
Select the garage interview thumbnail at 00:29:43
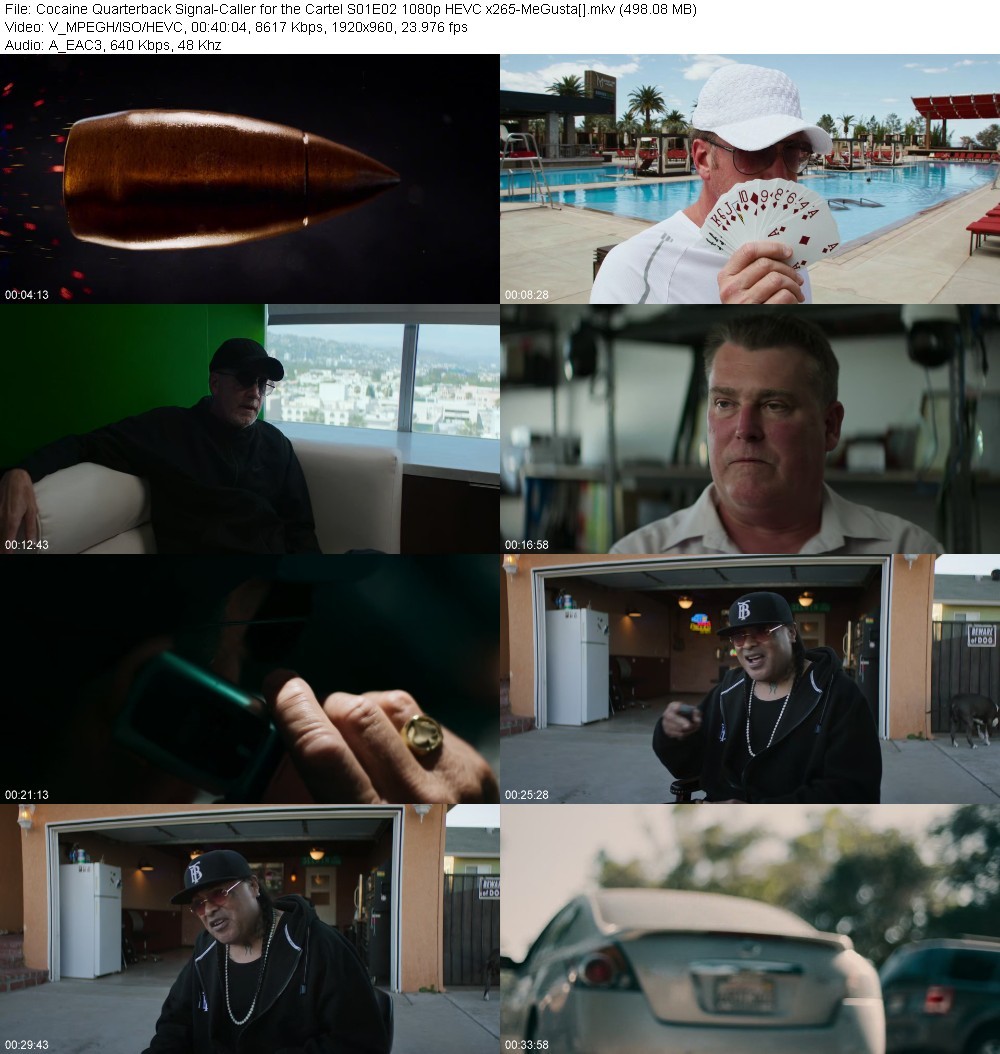point(250,929)
